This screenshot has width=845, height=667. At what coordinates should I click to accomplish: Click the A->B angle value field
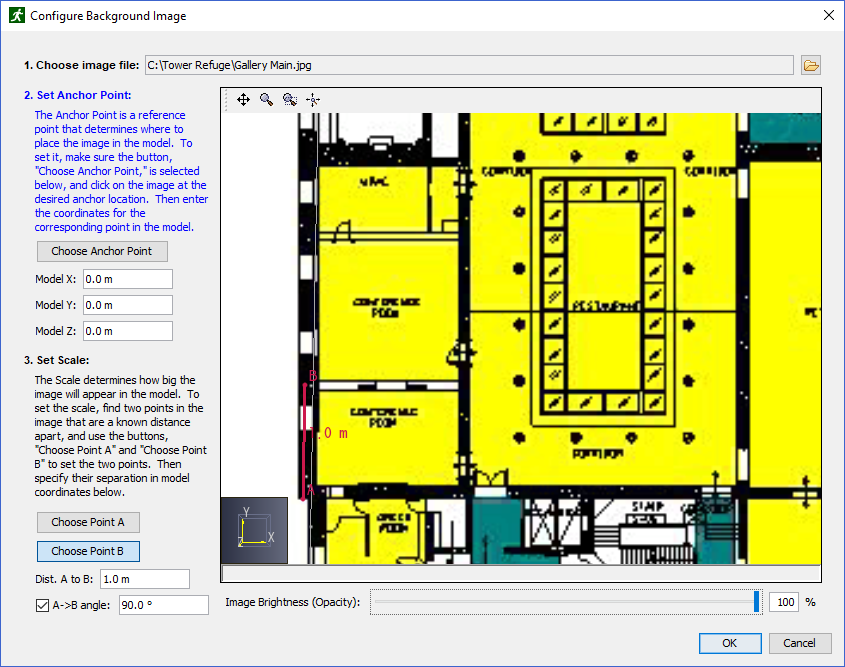pos(164,605)
